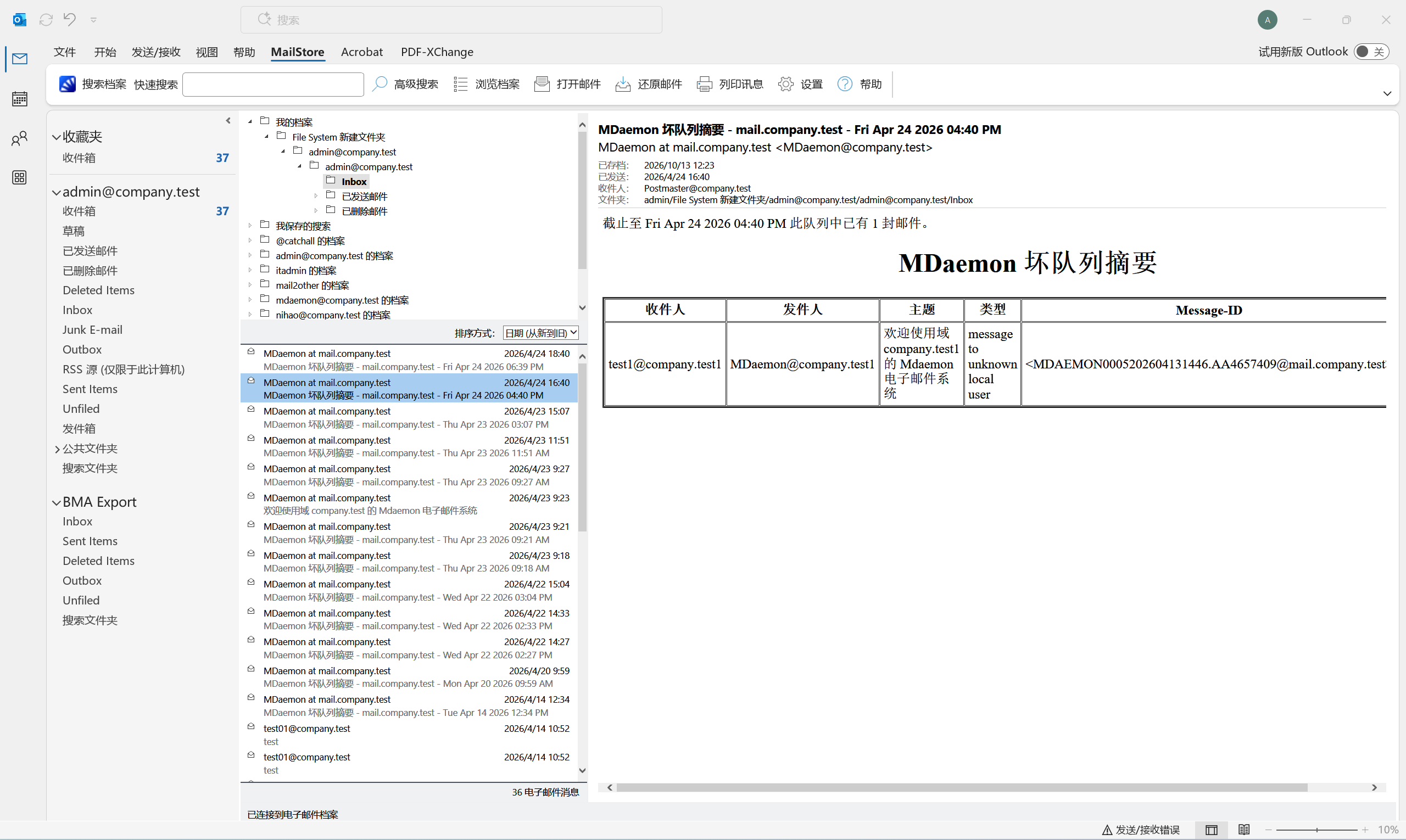
Task: Click the 发送/接收错误 status bar warning
Action: coord(1140,830)
